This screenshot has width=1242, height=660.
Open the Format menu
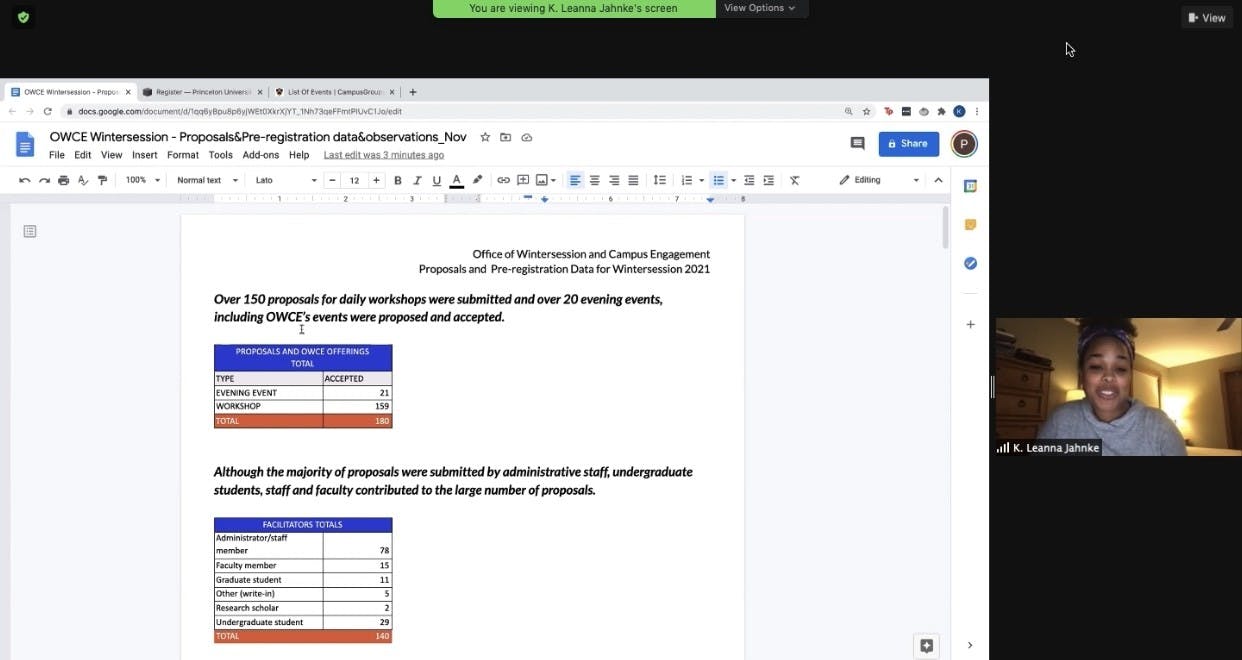[182, 155]
